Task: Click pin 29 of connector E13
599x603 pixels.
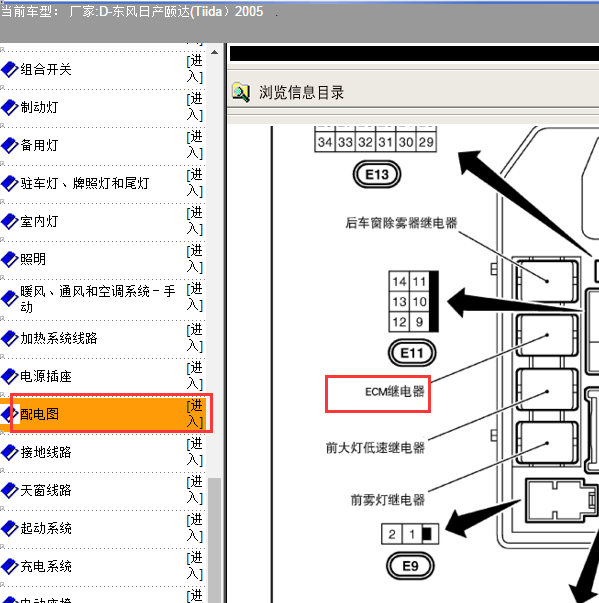Action: [426, 142]
